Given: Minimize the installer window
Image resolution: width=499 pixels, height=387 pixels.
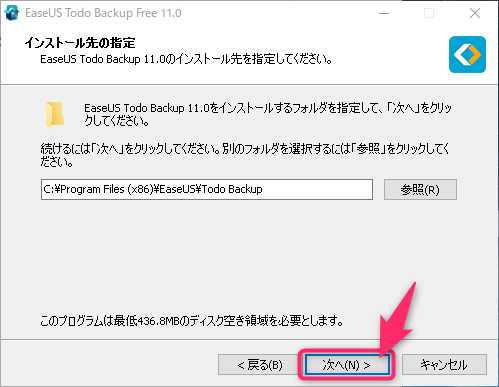Looking at the screenshot, I should click(x=384, y=13).
